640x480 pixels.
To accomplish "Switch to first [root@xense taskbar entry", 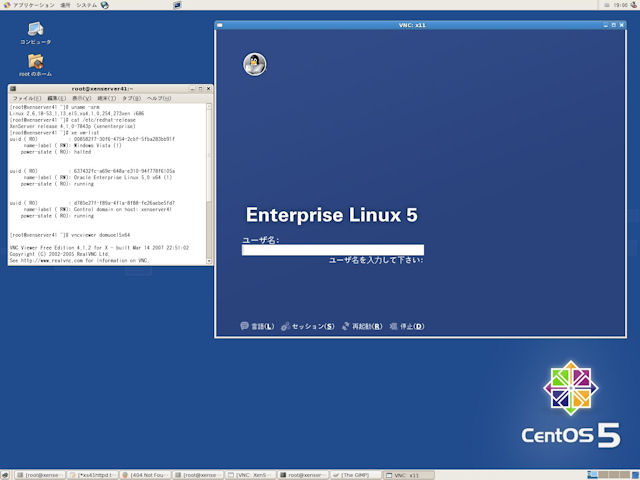I will (40, 475).
